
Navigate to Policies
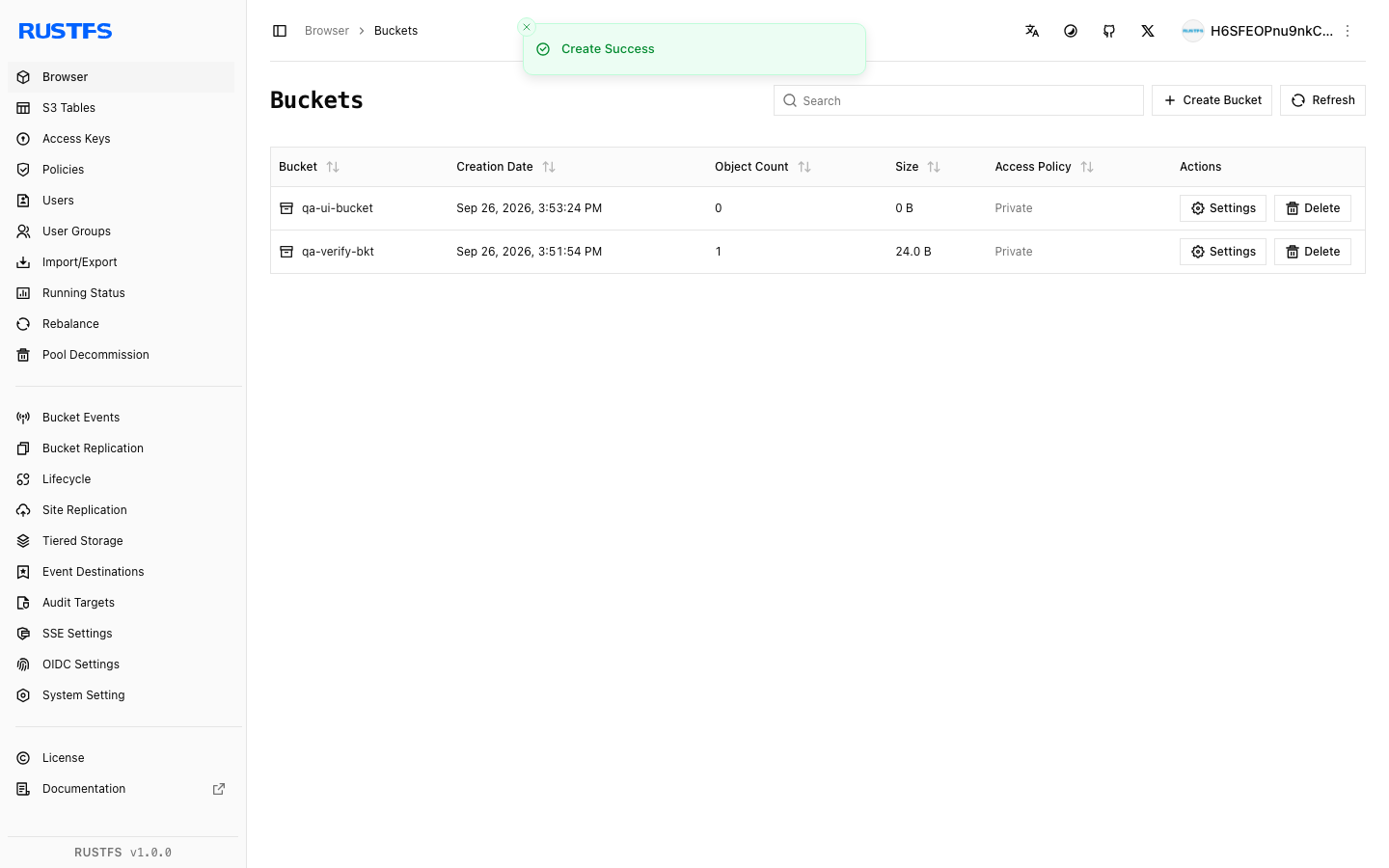[x=121, y=170]
